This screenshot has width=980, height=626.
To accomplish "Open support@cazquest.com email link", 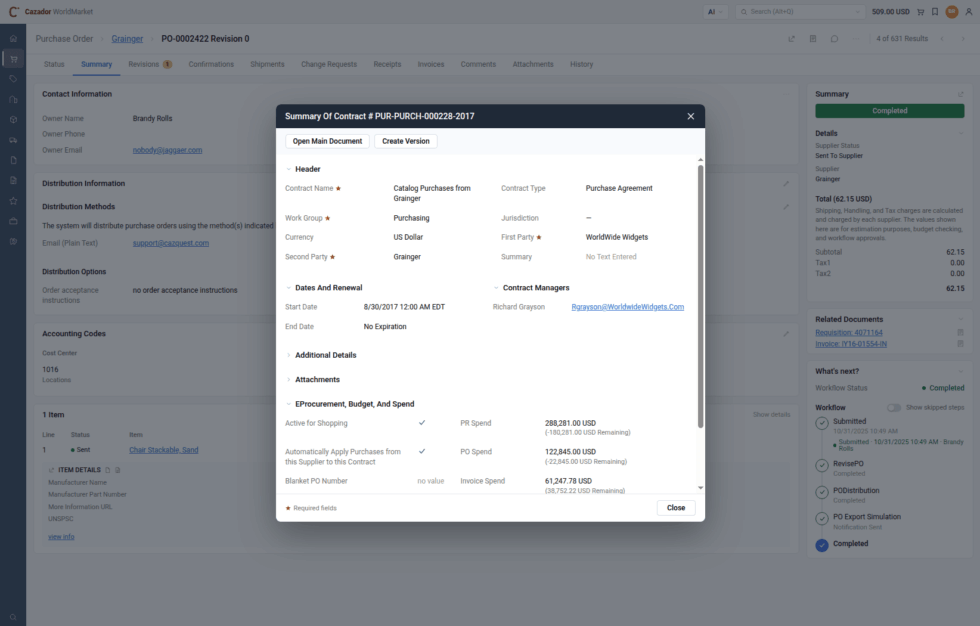I will (x=171, y=243).
